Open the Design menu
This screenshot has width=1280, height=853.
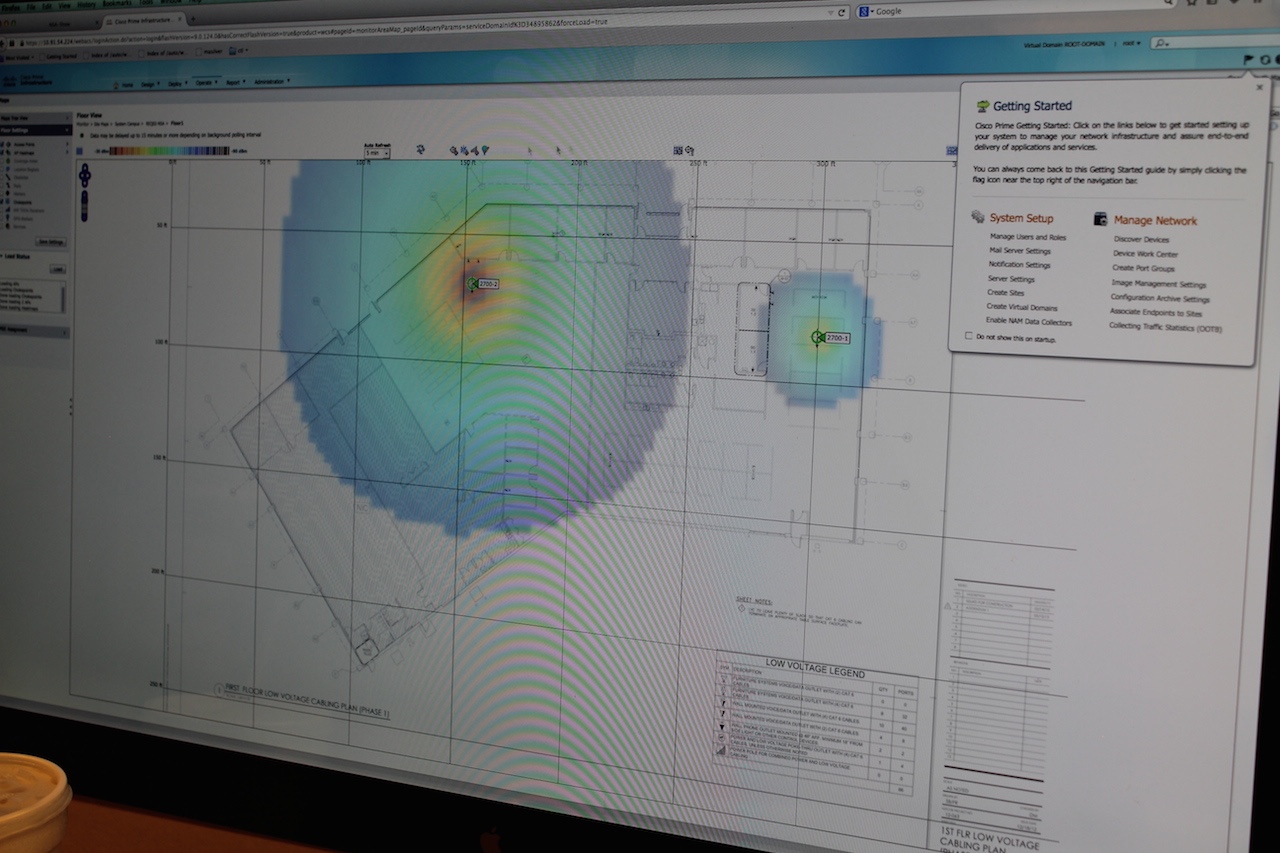[150, 84]
